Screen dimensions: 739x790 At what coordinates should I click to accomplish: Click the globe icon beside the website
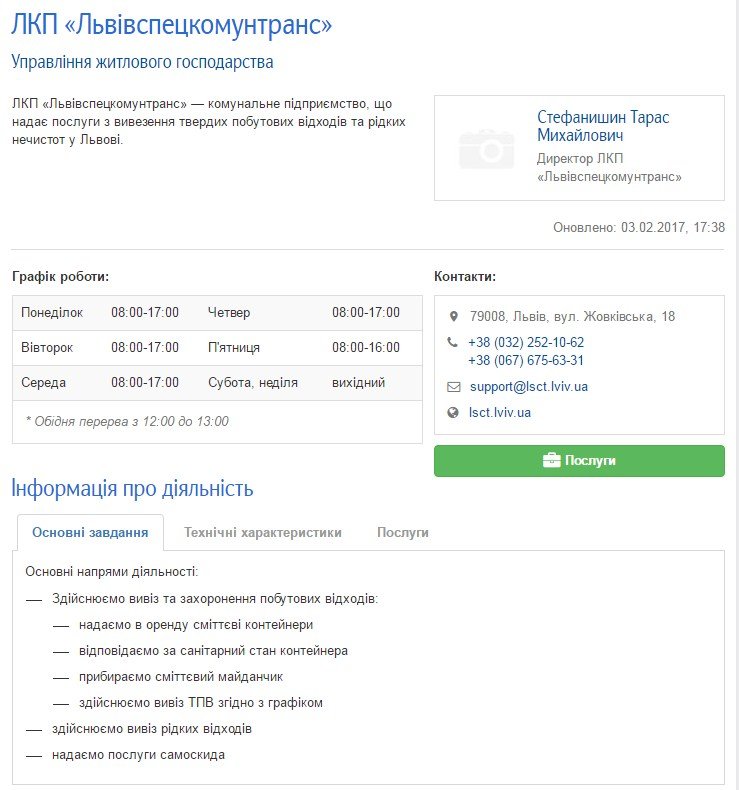click(453, 412)
